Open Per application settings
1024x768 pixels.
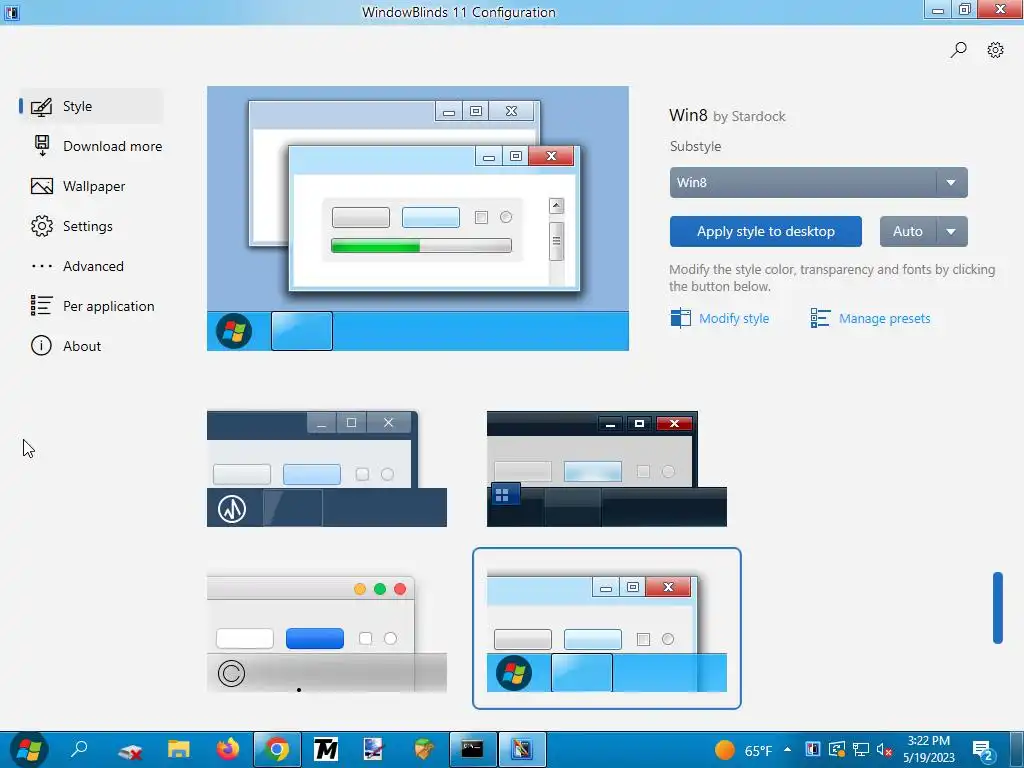coord(92,306)
